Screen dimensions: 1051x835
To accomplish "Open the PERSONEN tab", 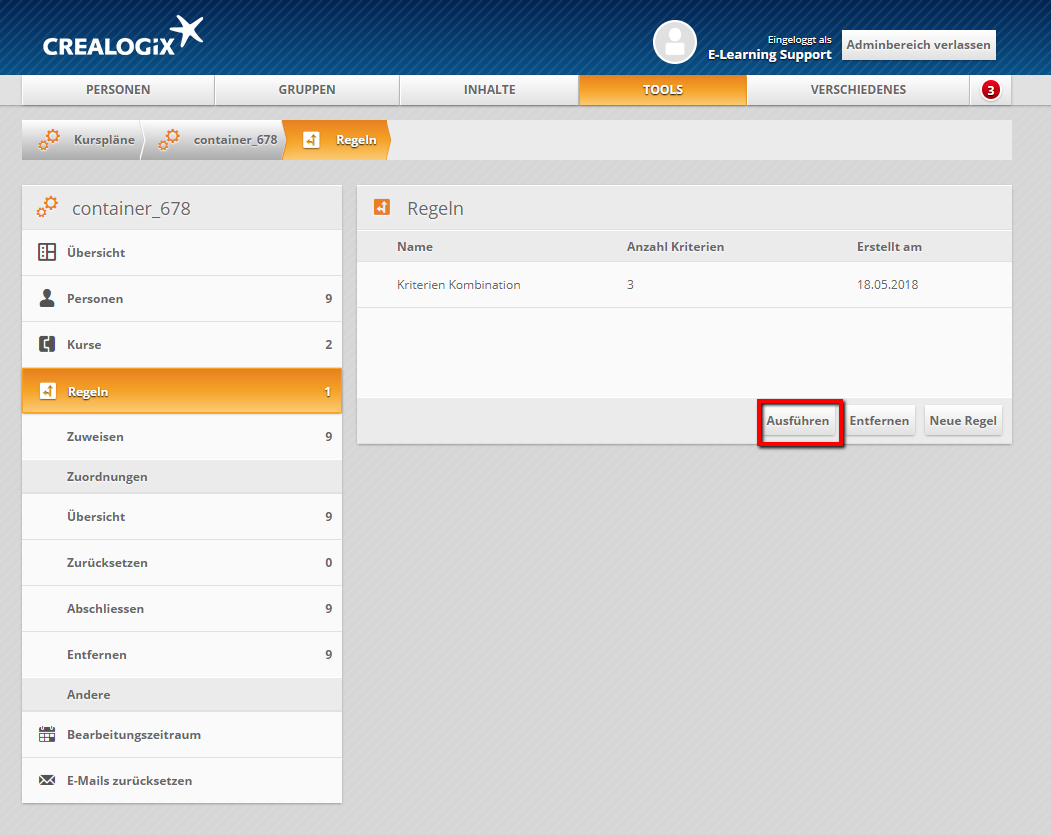I will click(x=118, y=90).
